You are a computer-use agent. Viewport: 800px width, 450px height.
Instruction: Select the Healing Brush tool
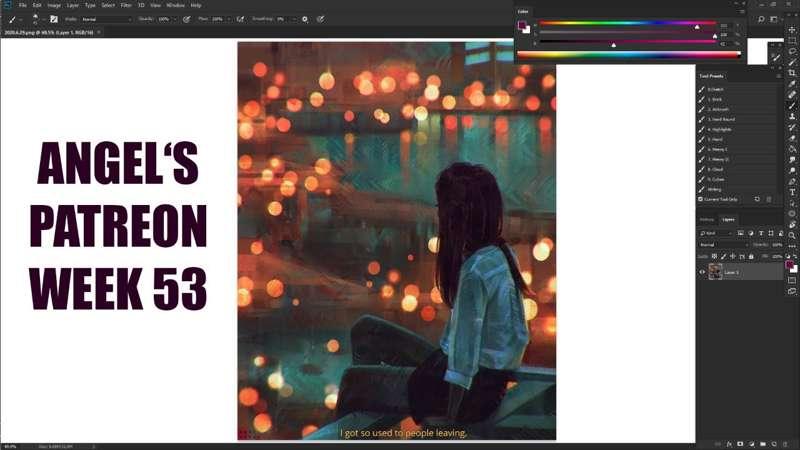point(792,94)
